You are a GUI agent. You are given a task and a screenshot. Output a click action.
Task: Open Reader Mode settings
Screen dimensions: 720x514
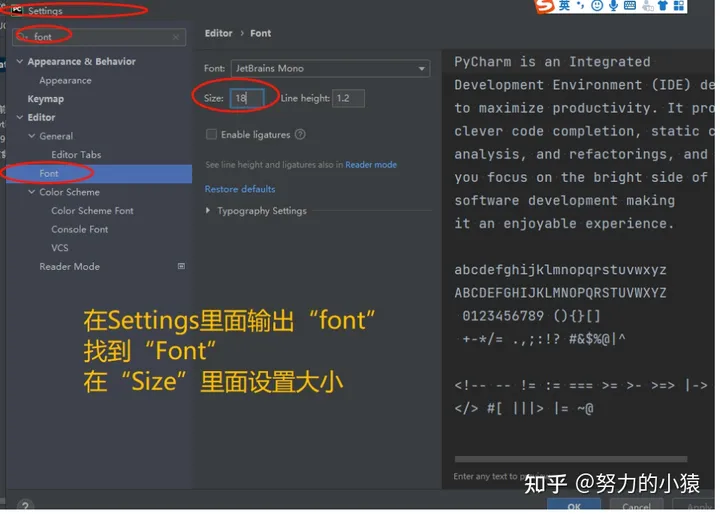[69, 267]
